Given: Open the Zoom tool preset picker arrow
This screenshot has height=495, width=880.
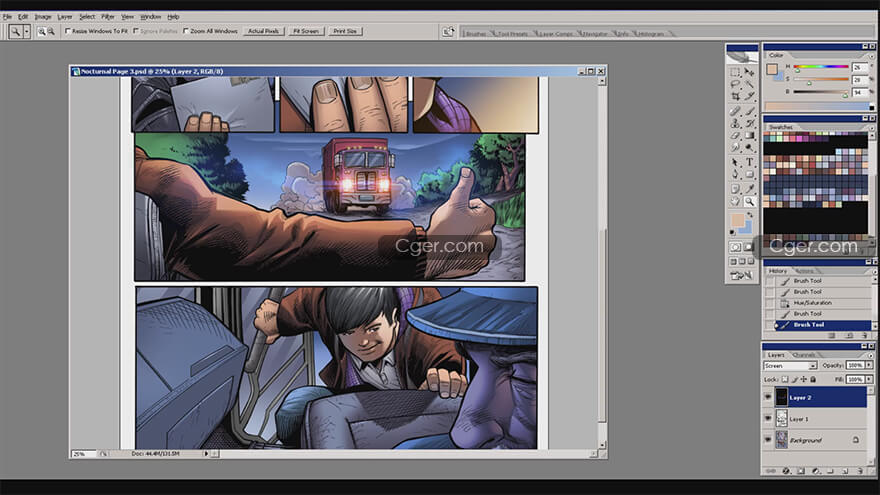Looking at the screenshot, I should [x=26, y=32].
